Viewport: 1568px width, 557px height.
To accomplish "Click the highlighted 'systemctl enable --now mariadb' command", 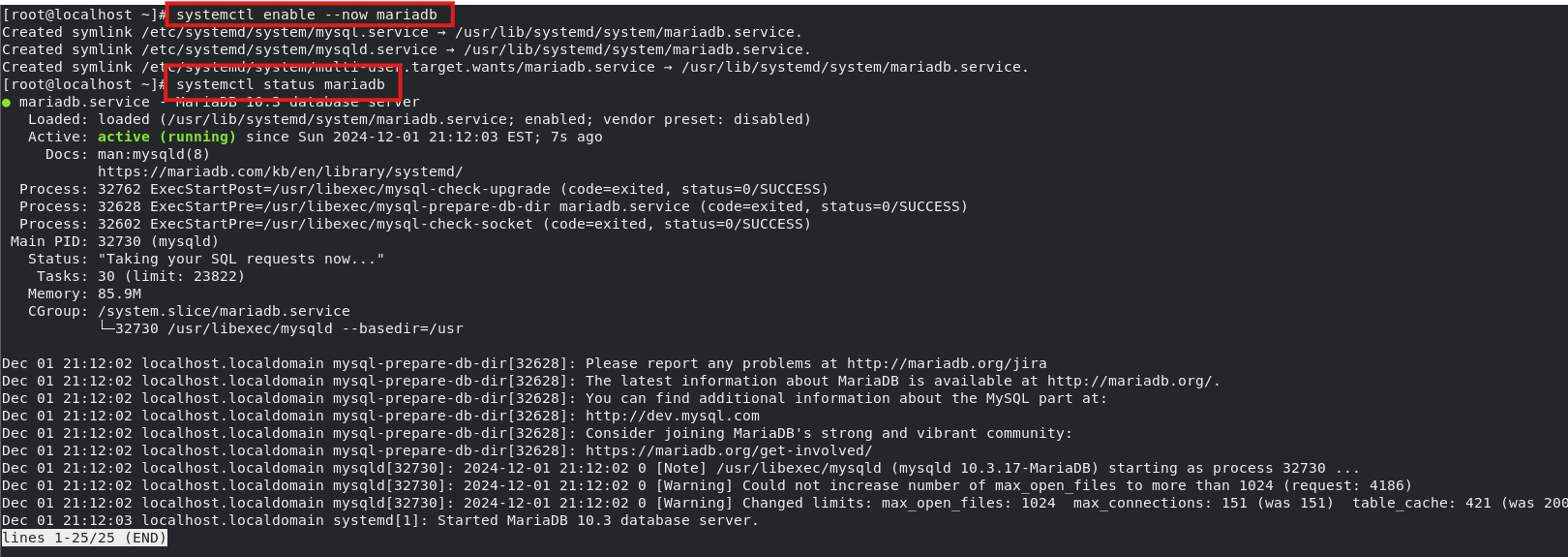I will 307,15.
